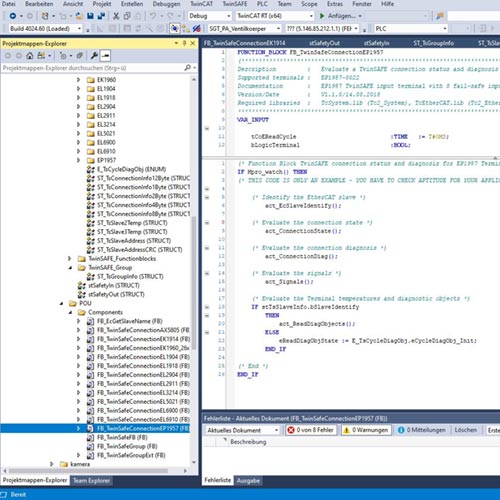Click the pending changes filter icon

[63, 56]
